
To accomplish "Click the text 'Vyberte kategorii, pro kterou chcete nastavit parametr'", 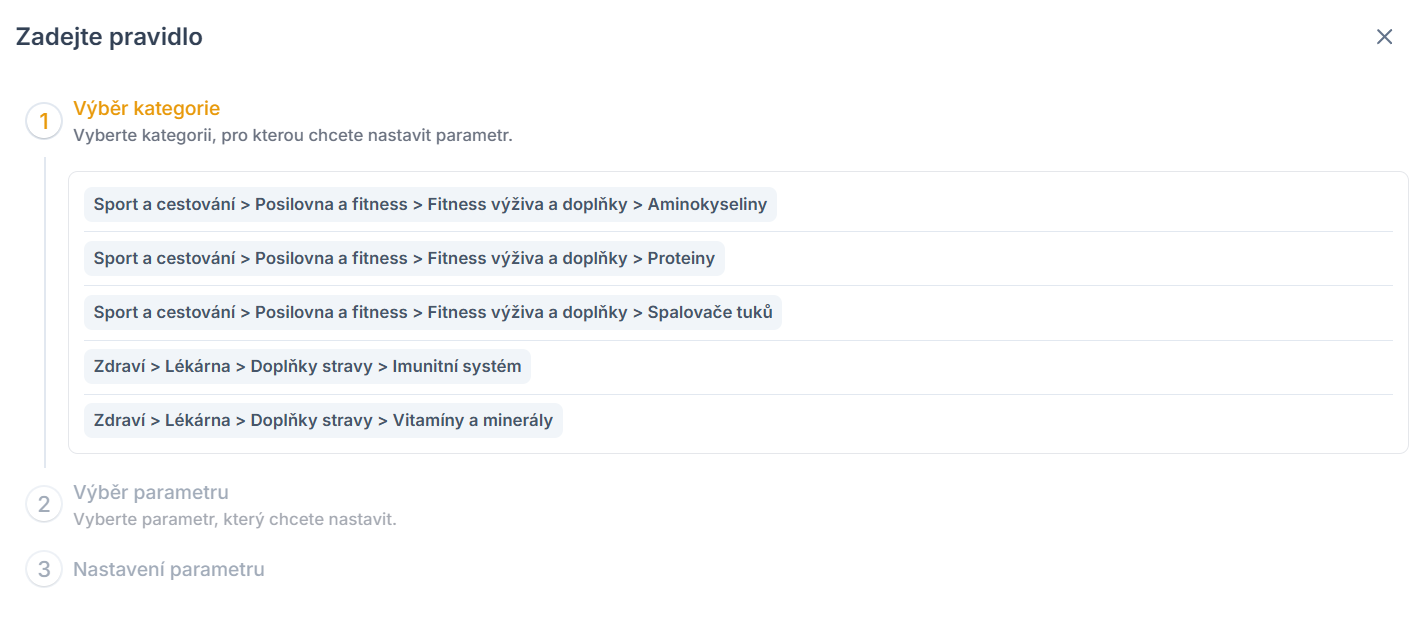I will 292,135.
